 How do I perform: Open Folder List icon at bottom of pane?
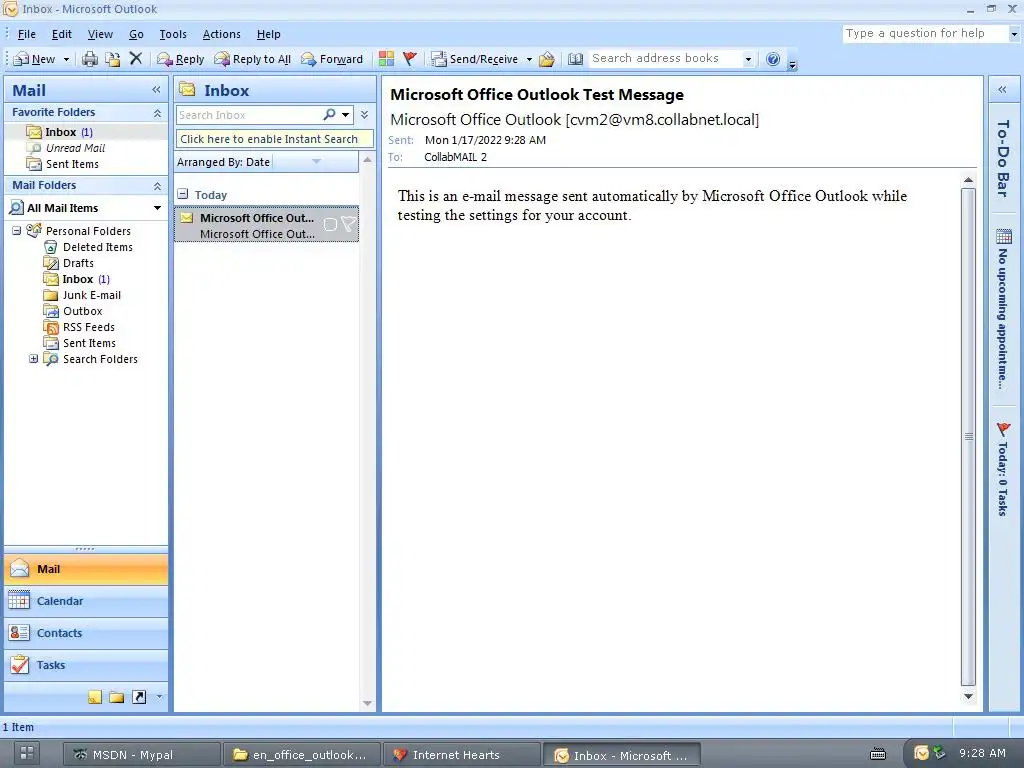(117, 697)
